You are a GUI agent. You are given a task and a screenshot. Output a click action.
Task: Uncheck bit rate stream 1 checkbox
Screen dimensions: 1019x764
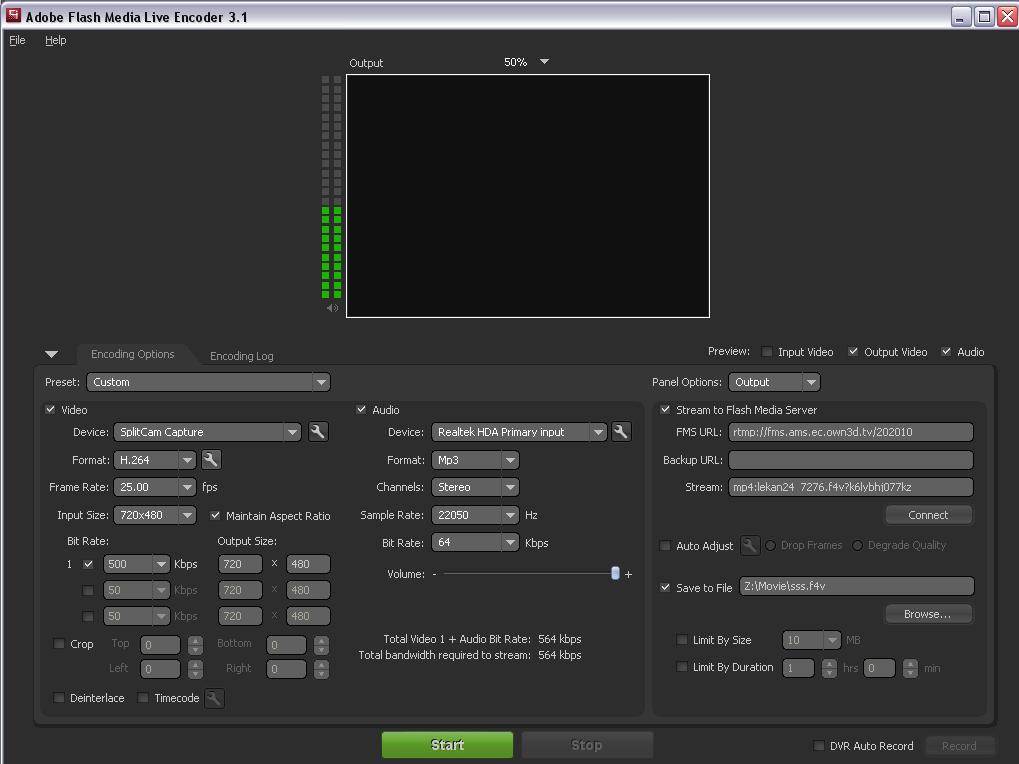[88, 564]
